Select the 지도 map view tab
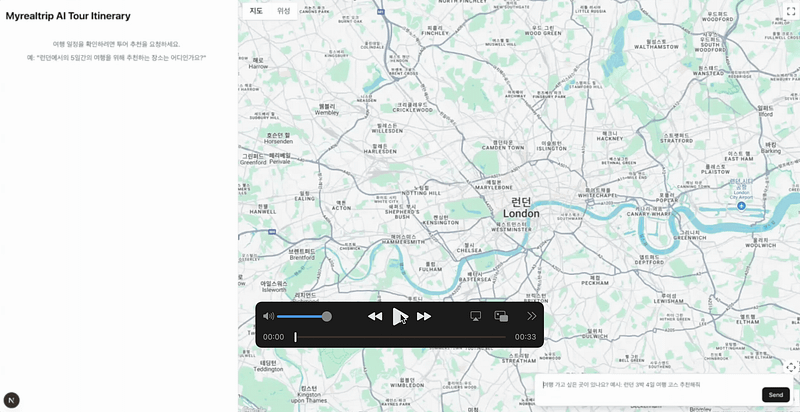This screenshot has width=800, height=412. 256,11
